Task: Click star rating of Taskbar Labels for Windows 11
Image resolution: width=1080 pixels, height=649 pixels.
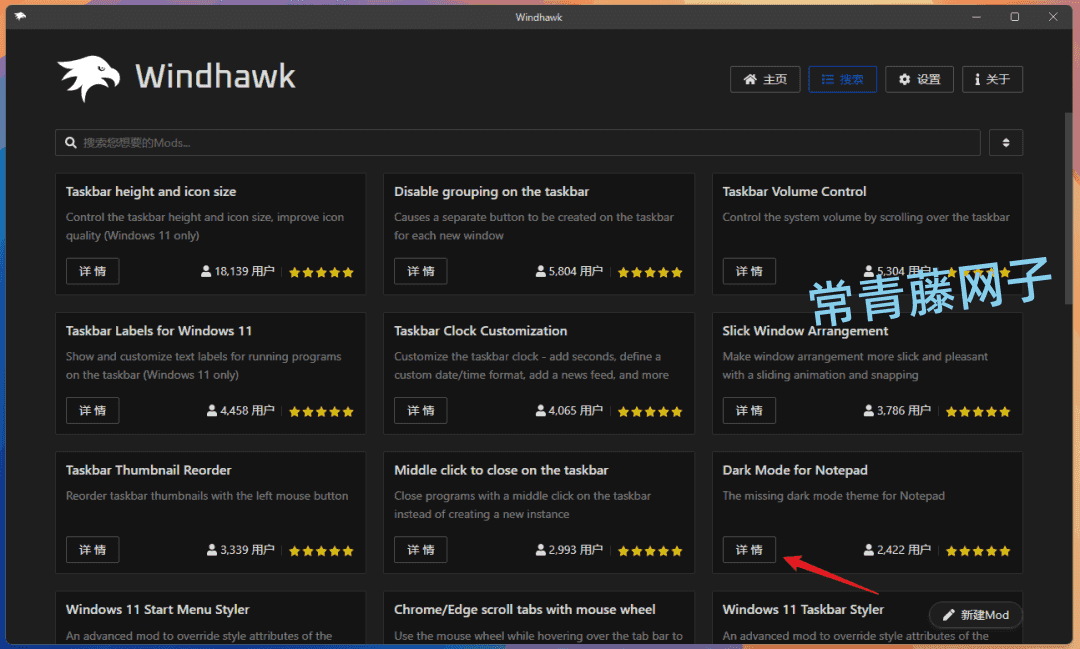Action: click(x=321, y=411)
